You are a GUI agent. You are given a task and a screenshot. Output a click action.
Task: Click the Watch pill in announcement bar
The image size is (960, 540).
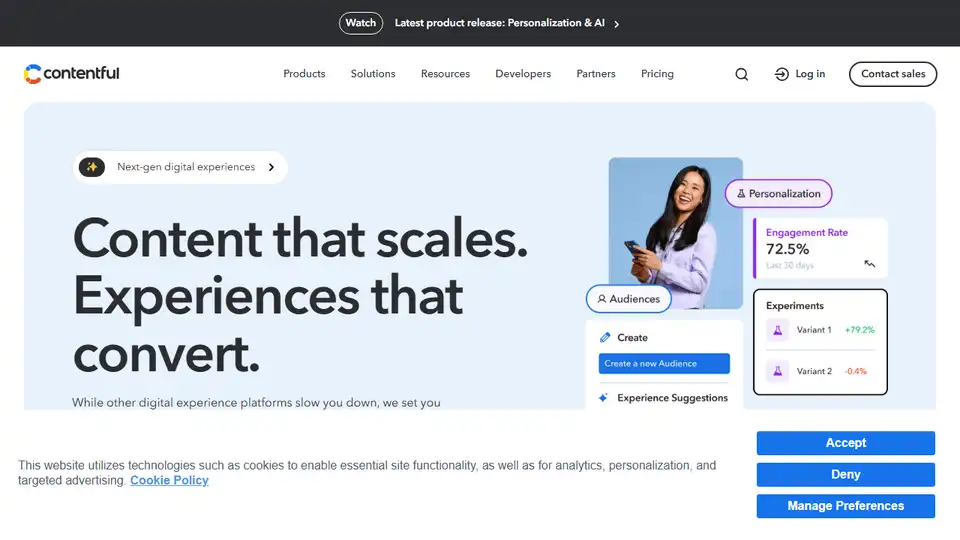coord(361,23)
